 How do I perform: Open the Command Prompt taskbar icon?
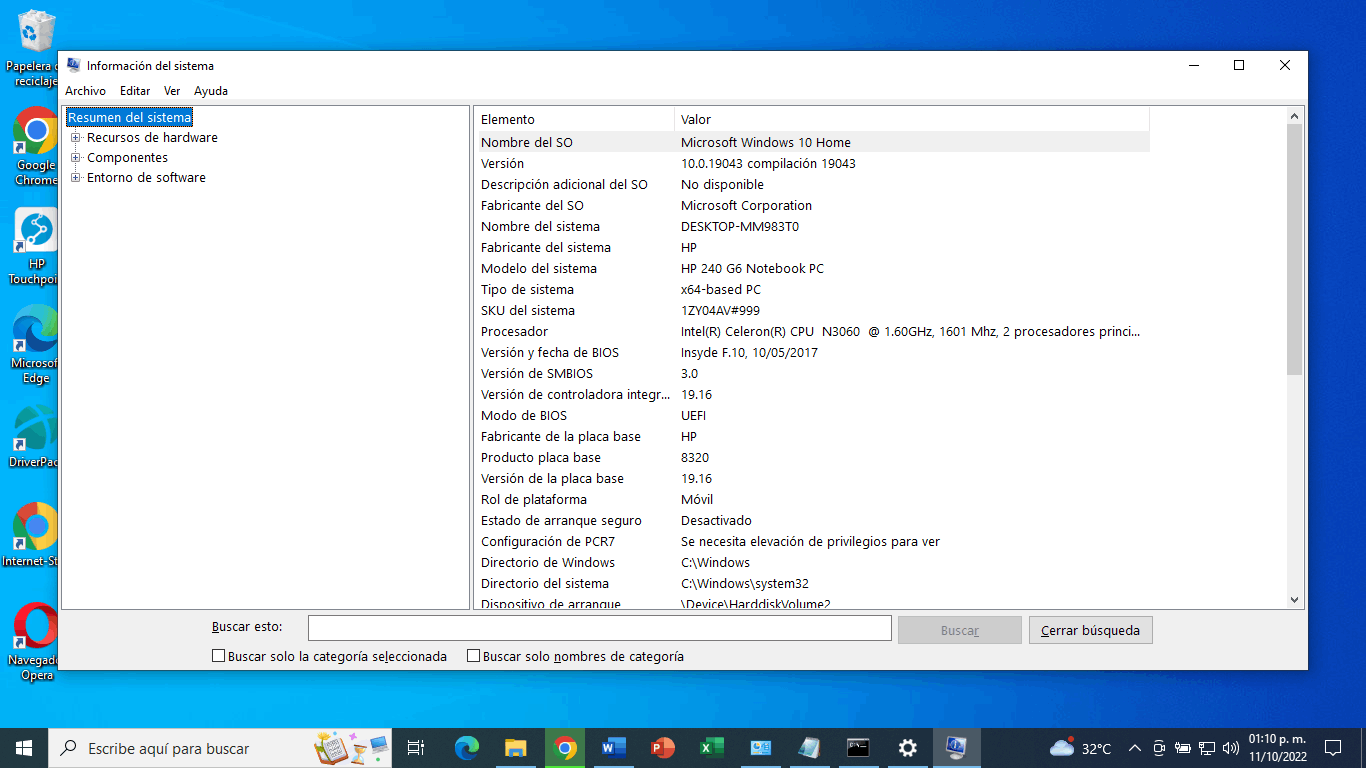[858, 748]
